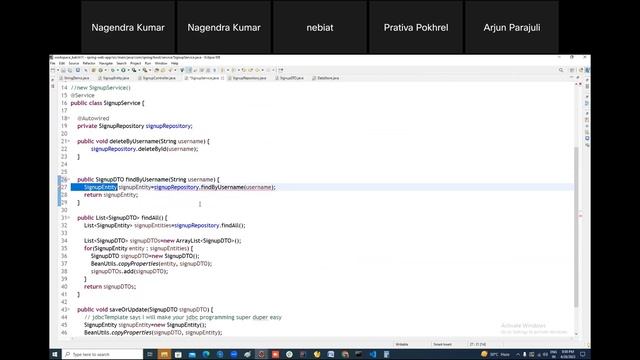Click the Save All toolbar icon
Image resolution: width=640 pixels, height=360 pixels.
(69, 70)
